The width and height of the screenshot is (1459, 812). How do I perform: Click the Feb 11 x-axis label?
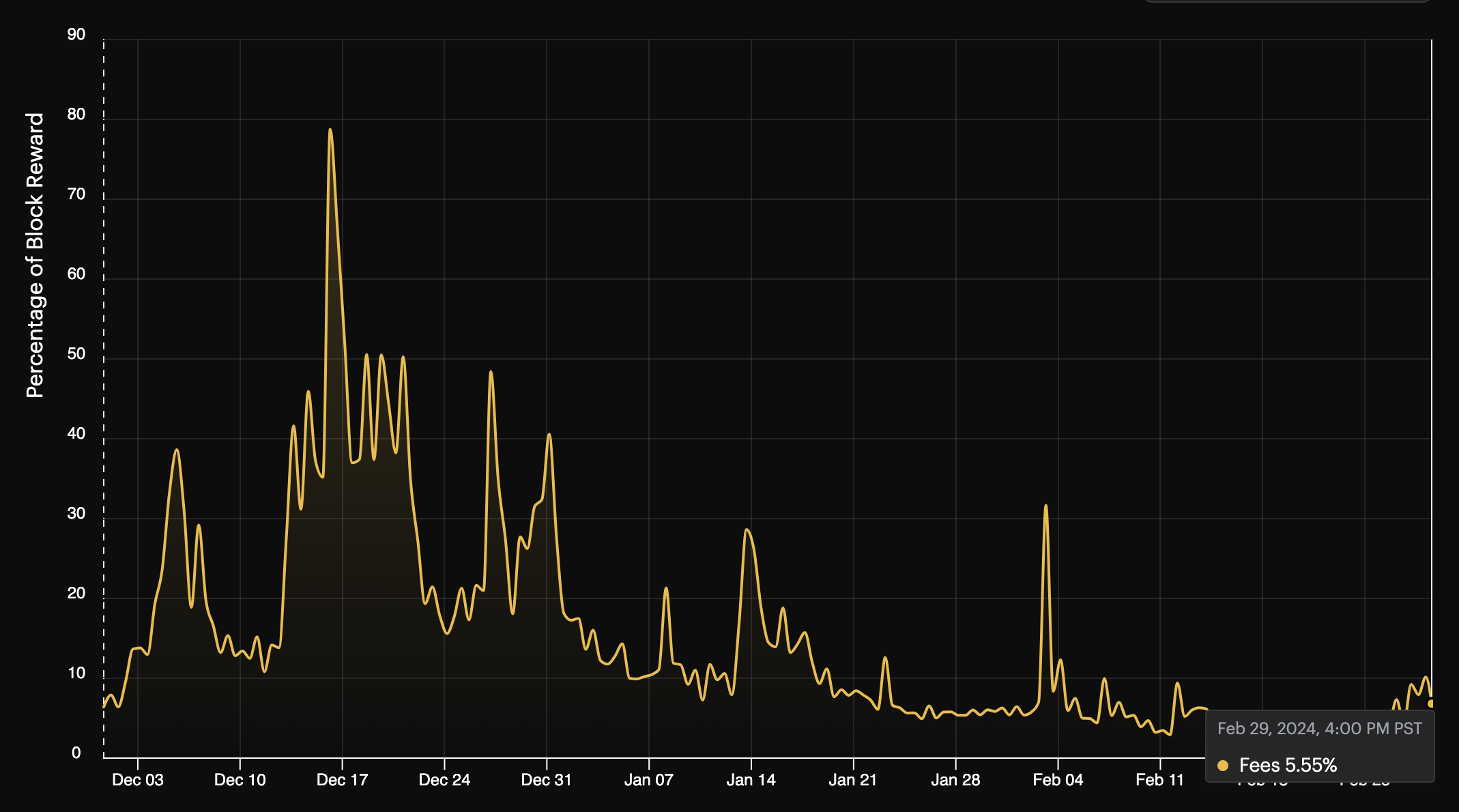[1159, 780]
